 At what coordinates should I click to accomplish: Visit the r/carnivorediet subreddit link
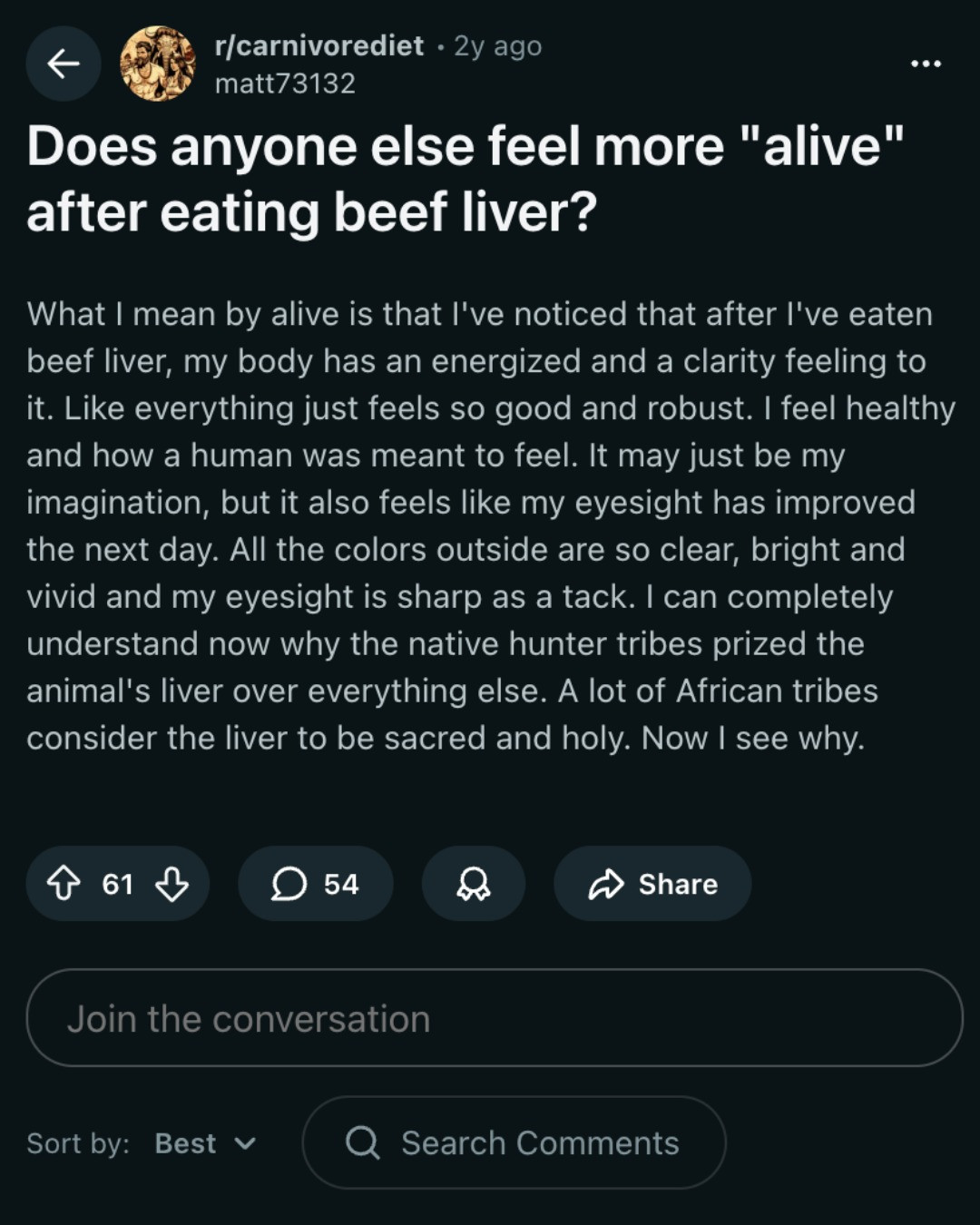(319, 45)
